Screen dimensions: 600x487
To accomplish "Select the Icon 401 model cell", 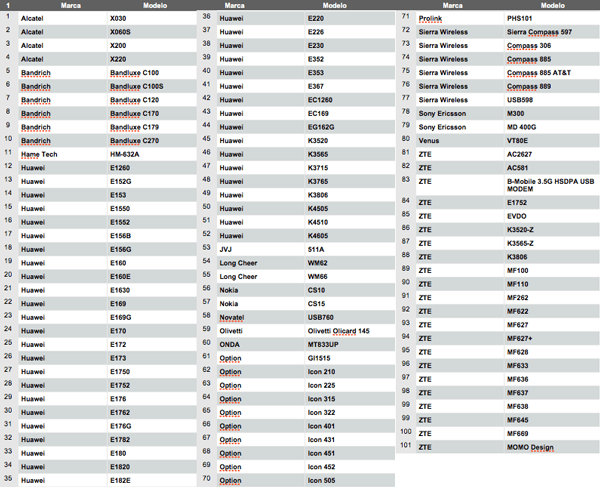I will tap(350, 426).
